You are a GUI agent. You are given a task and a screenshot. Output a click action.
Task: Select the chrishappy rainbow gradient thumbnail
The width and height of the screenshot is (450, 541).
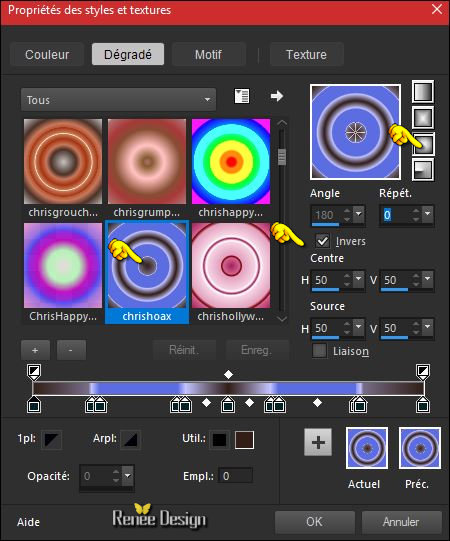point(231,161)
